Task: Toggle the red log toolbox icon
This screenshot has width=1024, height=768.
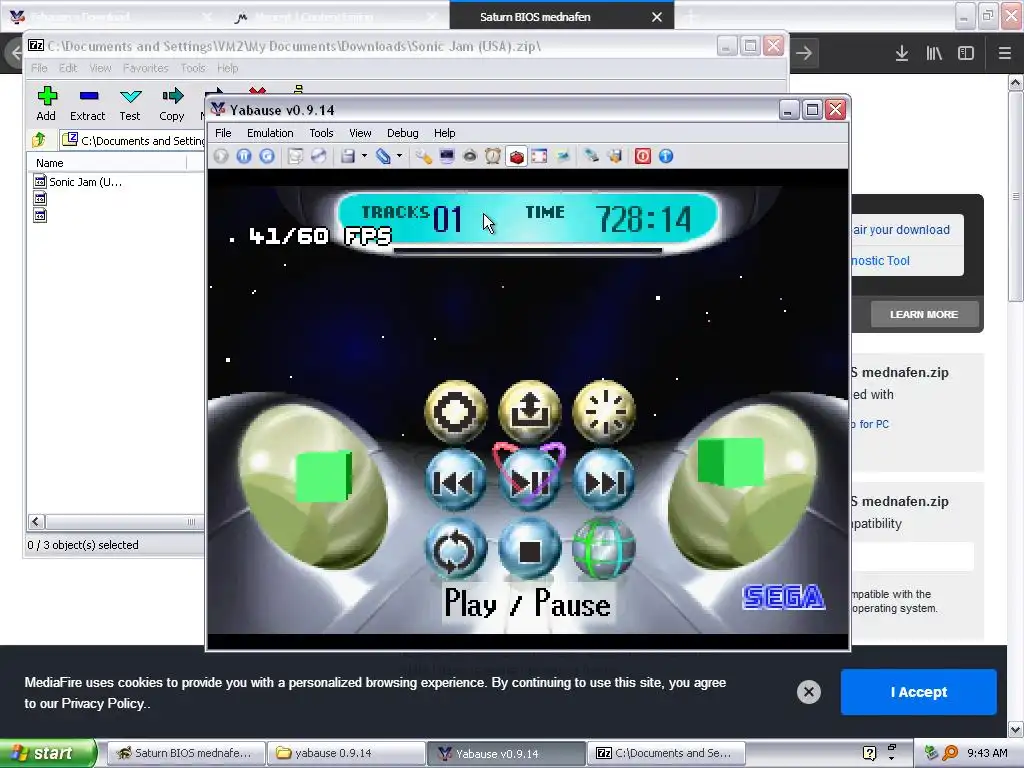Action: pos(516,156)
